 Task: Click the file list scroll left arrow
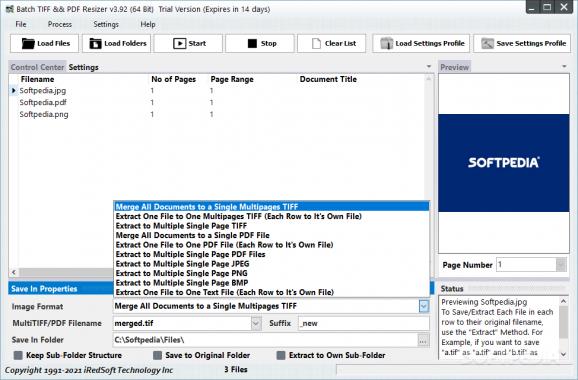pyautogui.click(x=14, y=272)
